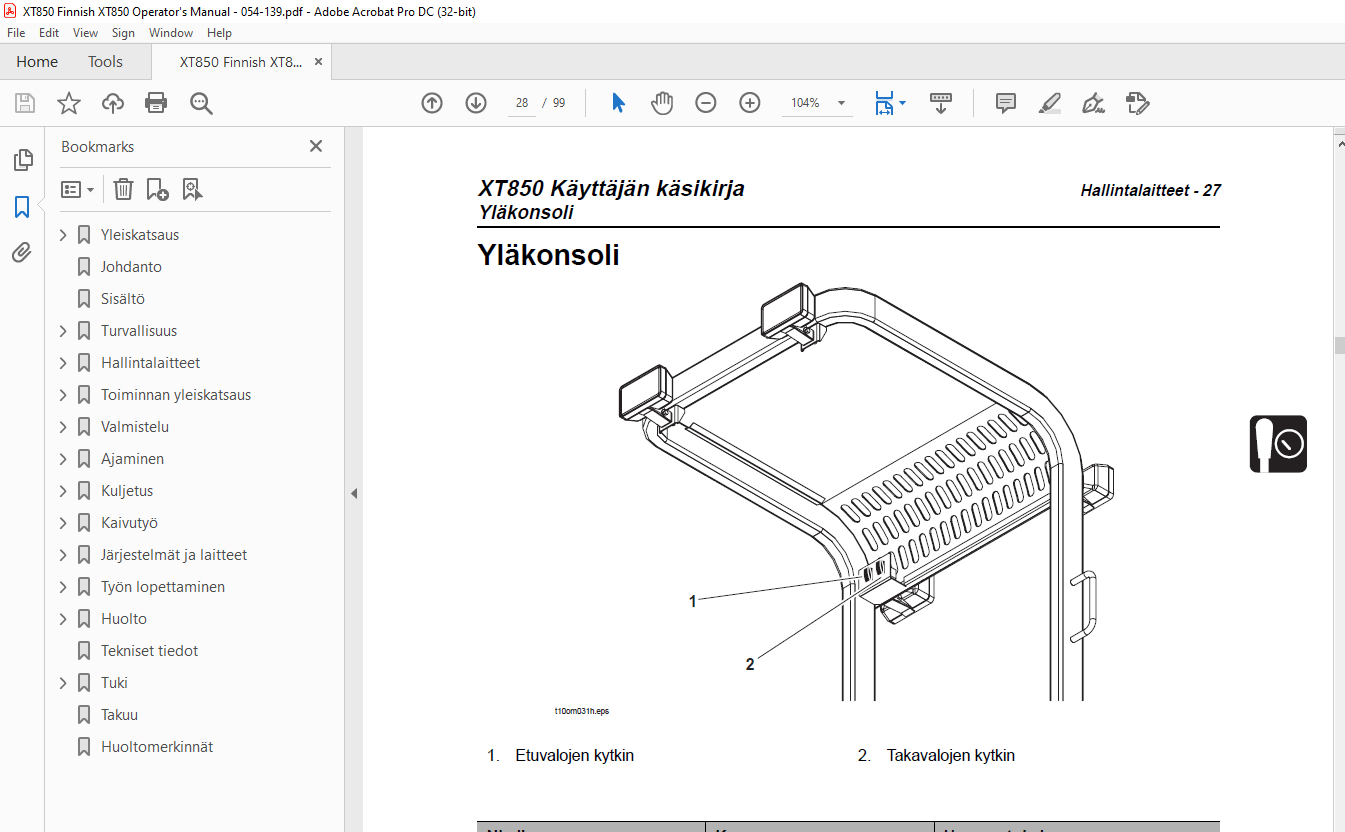This screenshot has width=1345, height=832.
Task: Collapse the navigation pane with arrow handle
Action: pyautogui.click(x=353, y=494)
